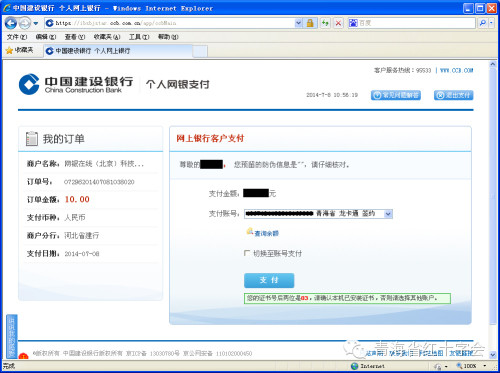500x373 pixels.
Task: Click the search magnifier button
Action: (482, 23)
